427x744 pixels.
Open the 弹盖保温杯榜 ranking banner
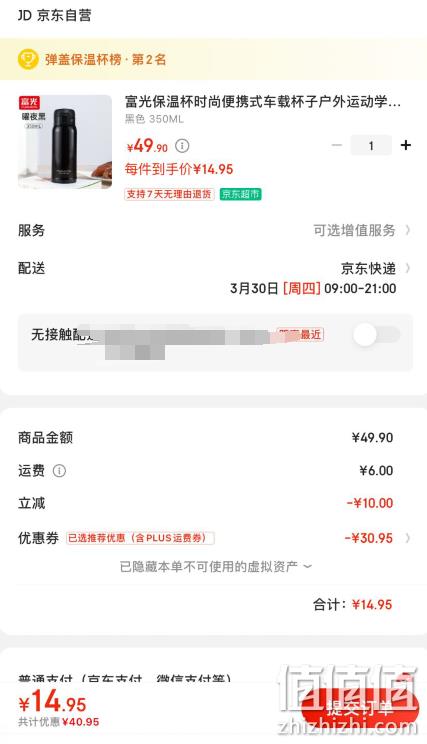point(214,59)
